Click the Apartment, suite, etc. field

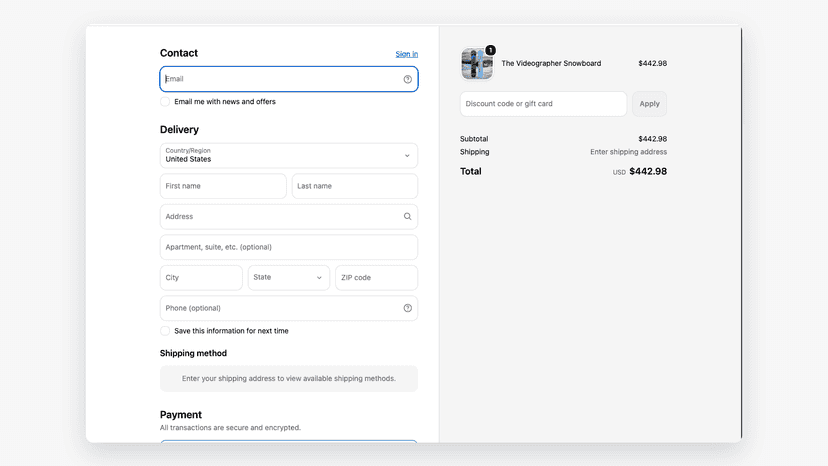(289, 247)
